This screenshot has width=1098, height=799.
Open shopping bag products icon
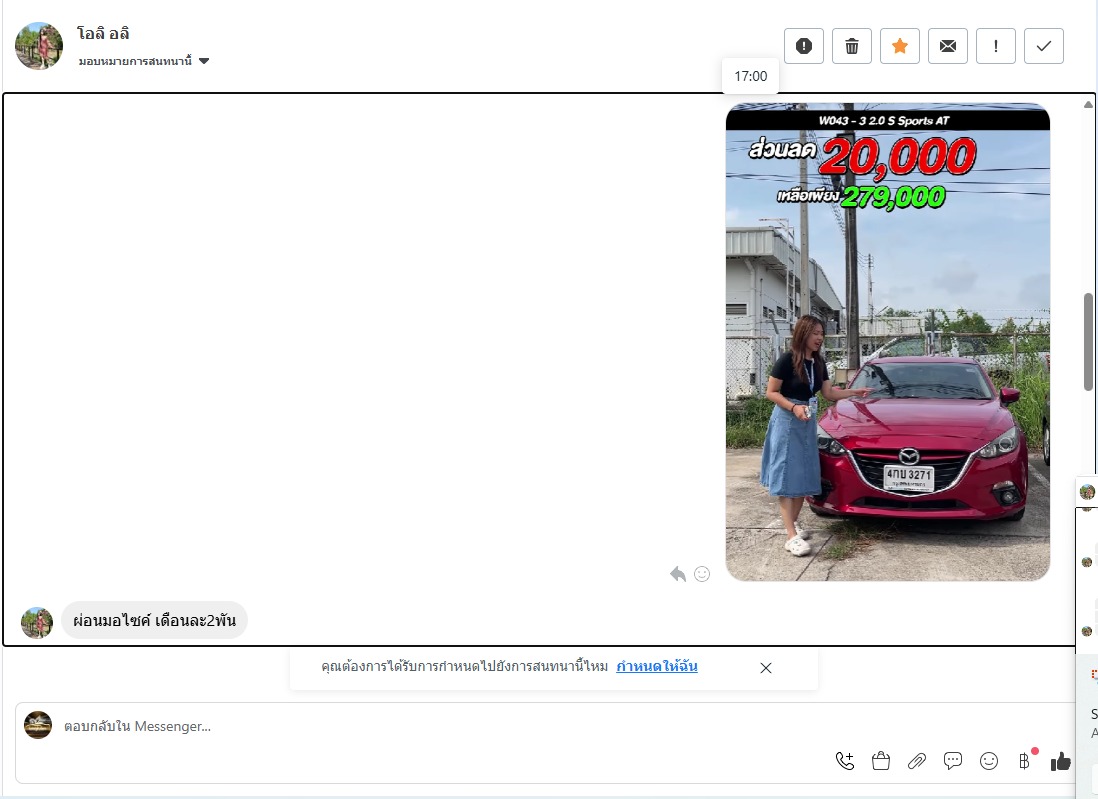tap(881, 761)
